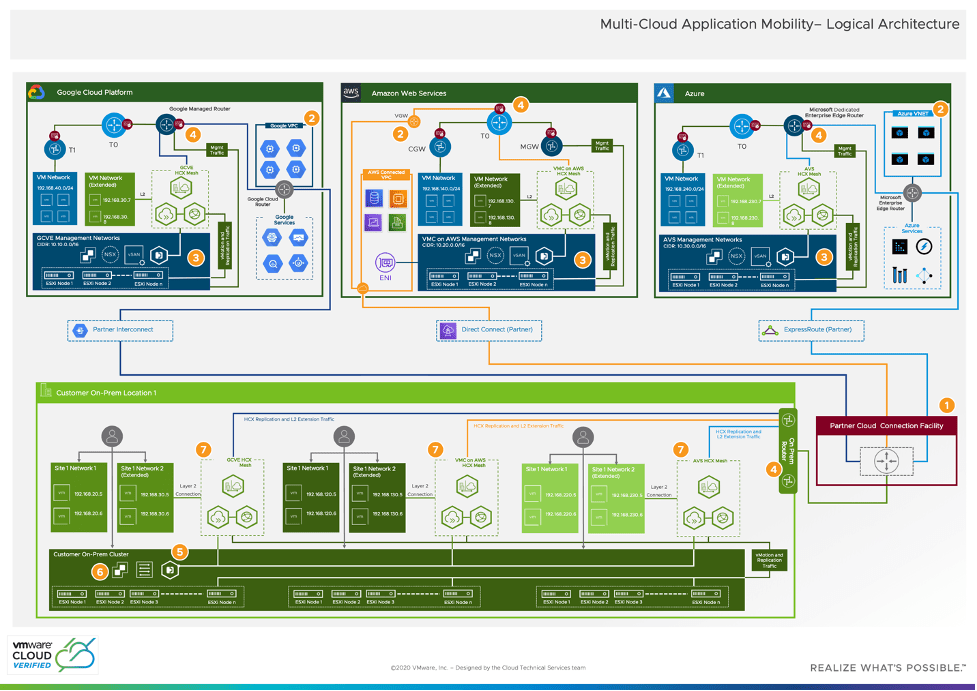Click the Google Cloud Platform logo
The width and height of the screenshot is (977, 691).
coord(36,93)
